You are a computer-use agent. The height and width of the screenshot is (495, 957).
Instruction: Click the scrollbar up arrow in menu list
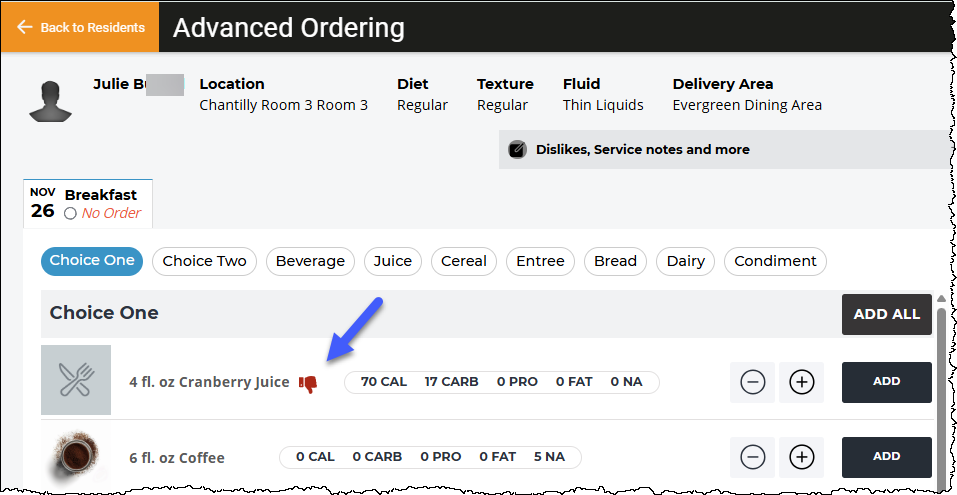tap(942, 299)
